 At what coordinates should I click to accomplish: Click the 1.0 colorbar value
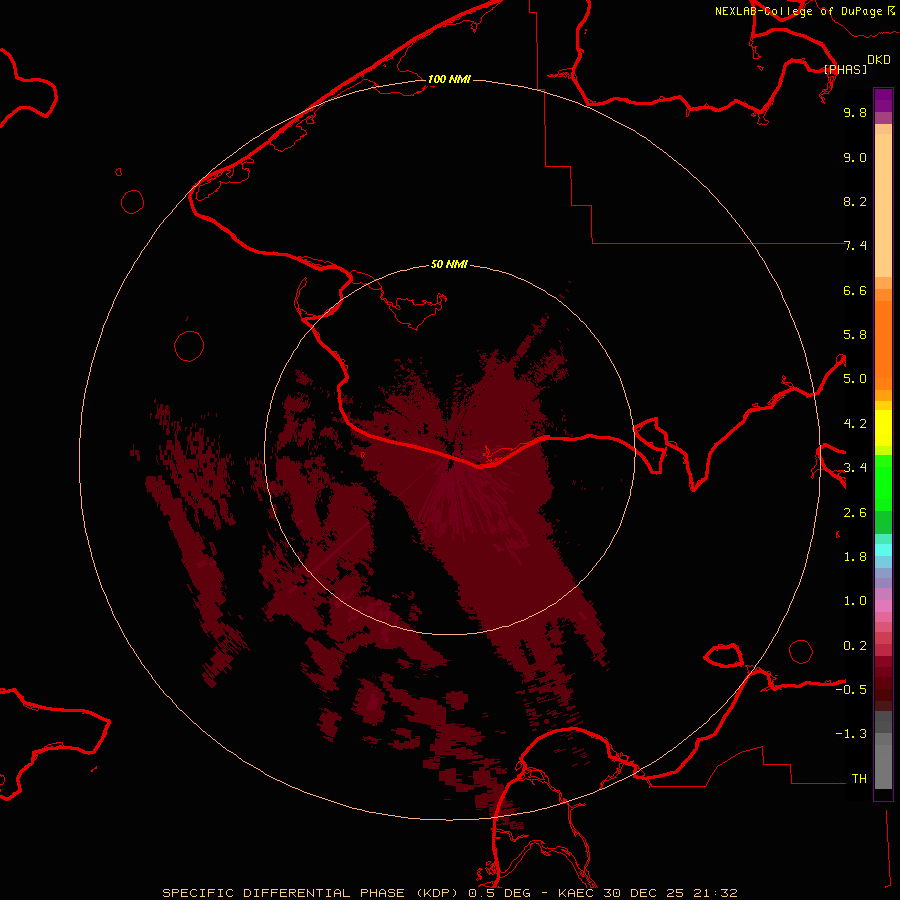pos(855,601)
